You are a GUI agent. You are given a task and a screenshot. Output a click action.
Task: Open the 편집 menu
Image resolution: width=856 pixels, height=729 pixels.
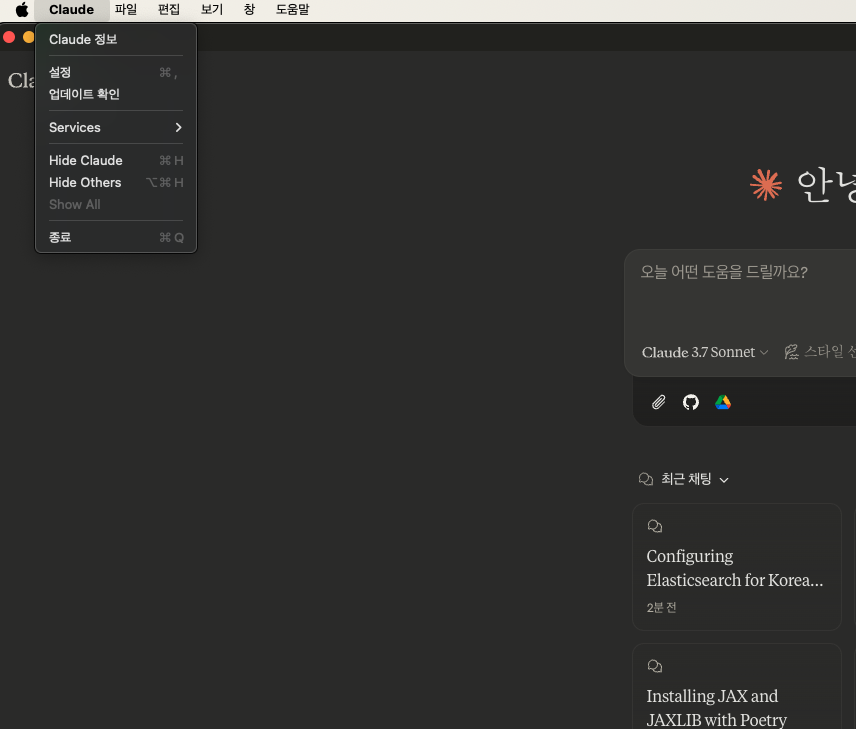pos(169,10)
